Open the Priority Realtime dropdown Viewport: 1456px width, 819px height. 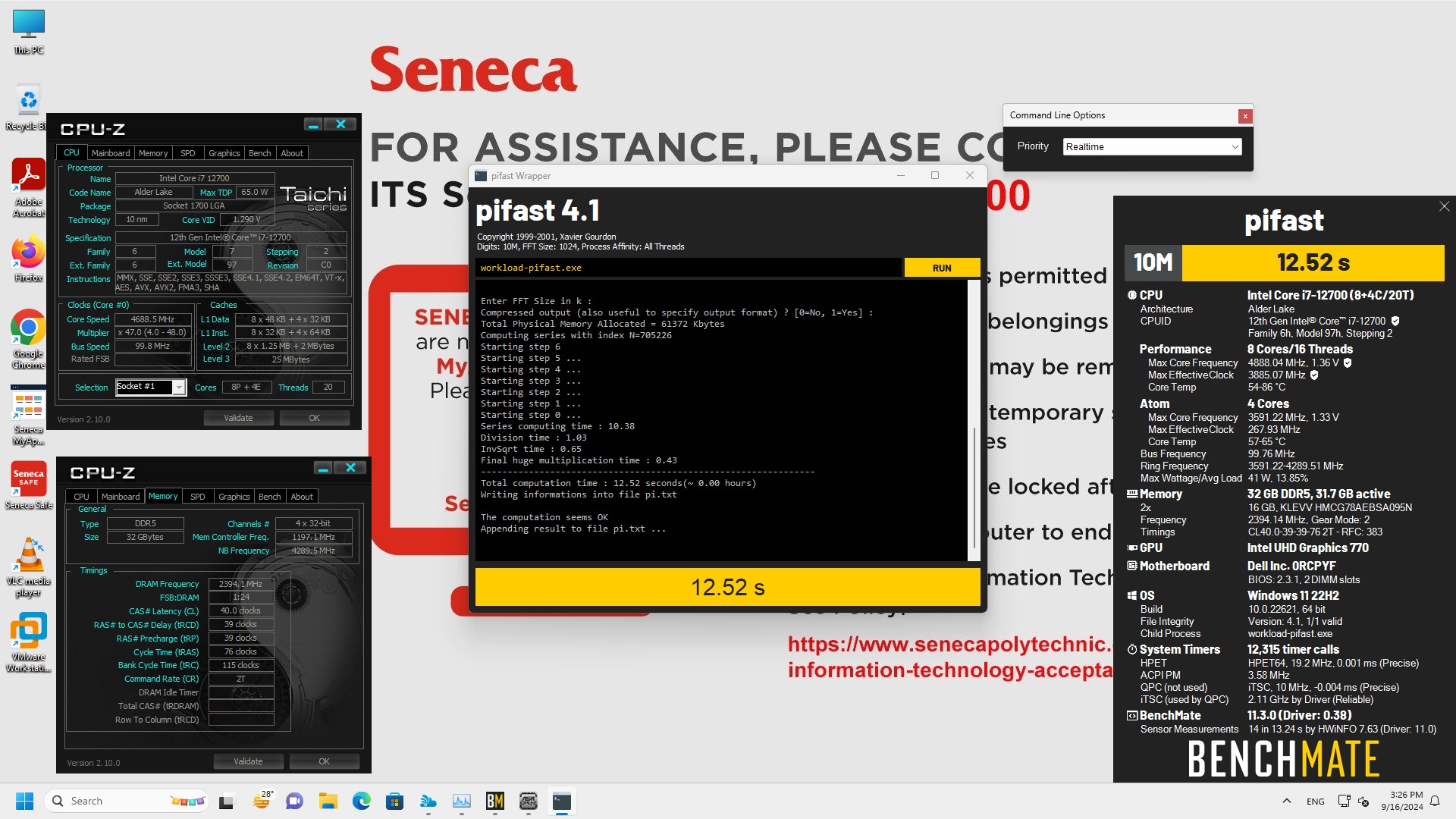tap(1151, 146)
